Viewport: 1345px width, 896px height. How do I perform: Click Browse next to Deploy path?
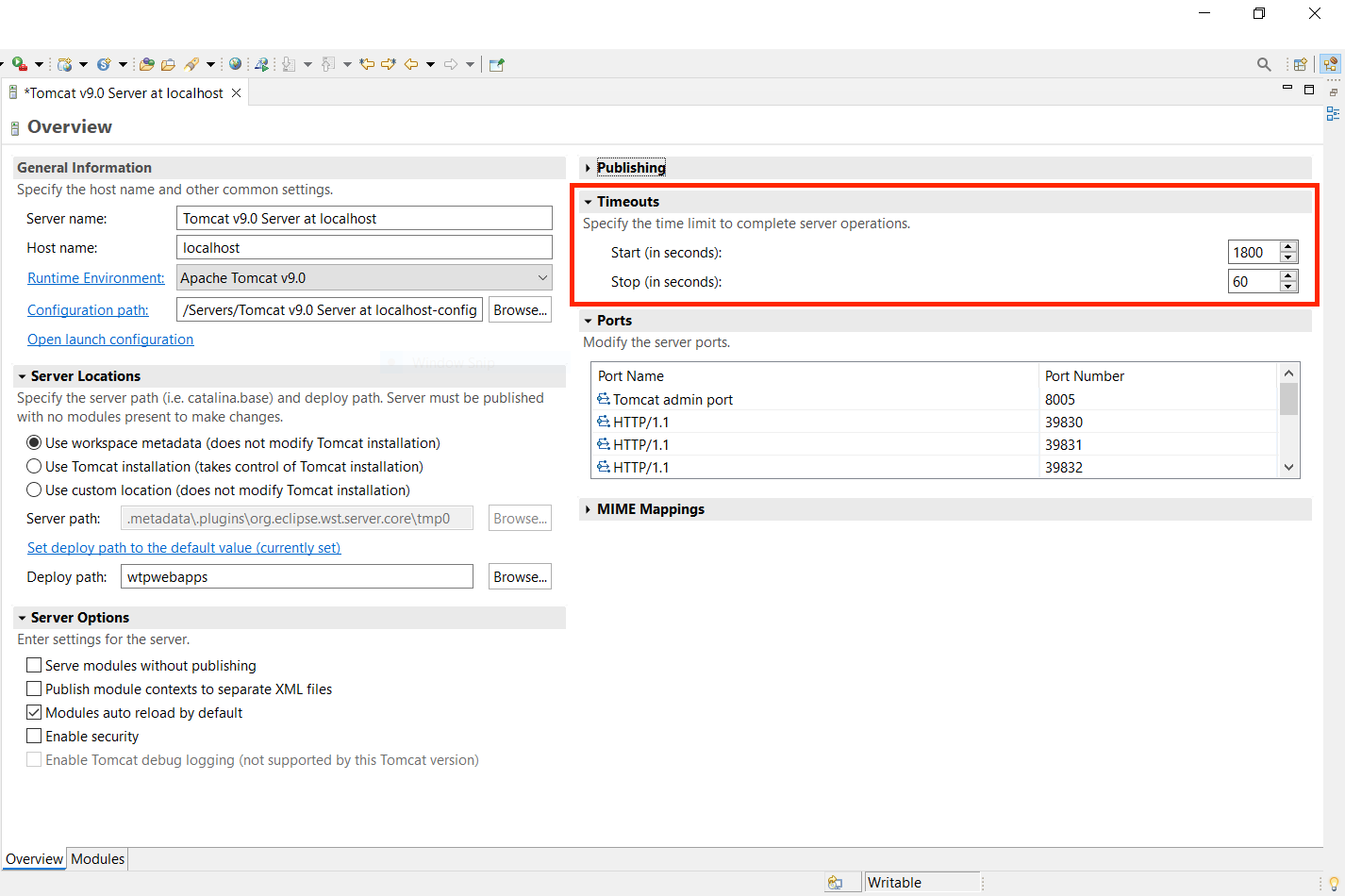tap(520, 576)
